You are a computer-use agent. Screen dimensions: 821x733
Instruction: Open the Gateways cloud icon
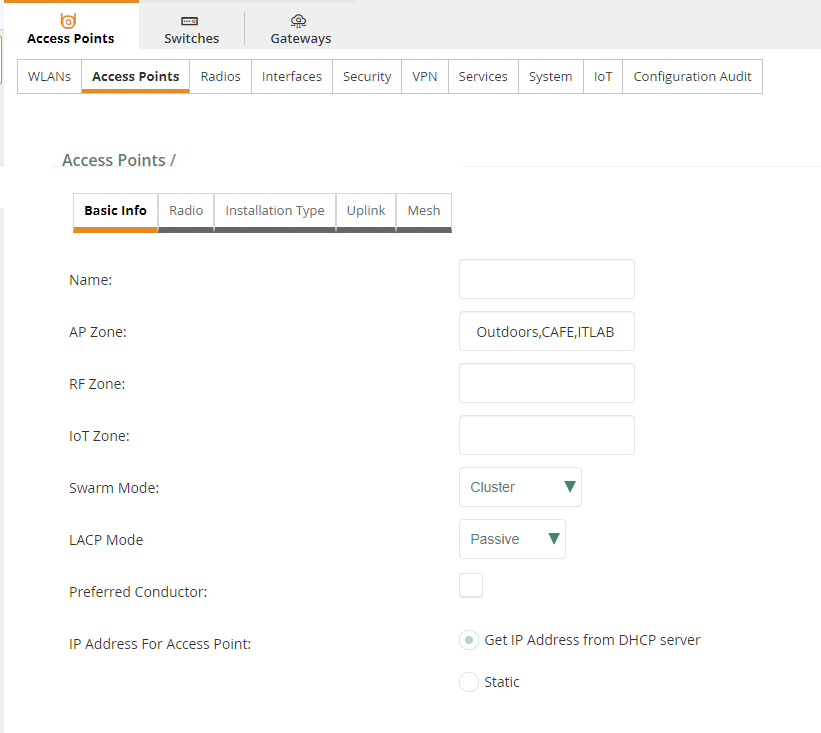click(x=298, y=21)
